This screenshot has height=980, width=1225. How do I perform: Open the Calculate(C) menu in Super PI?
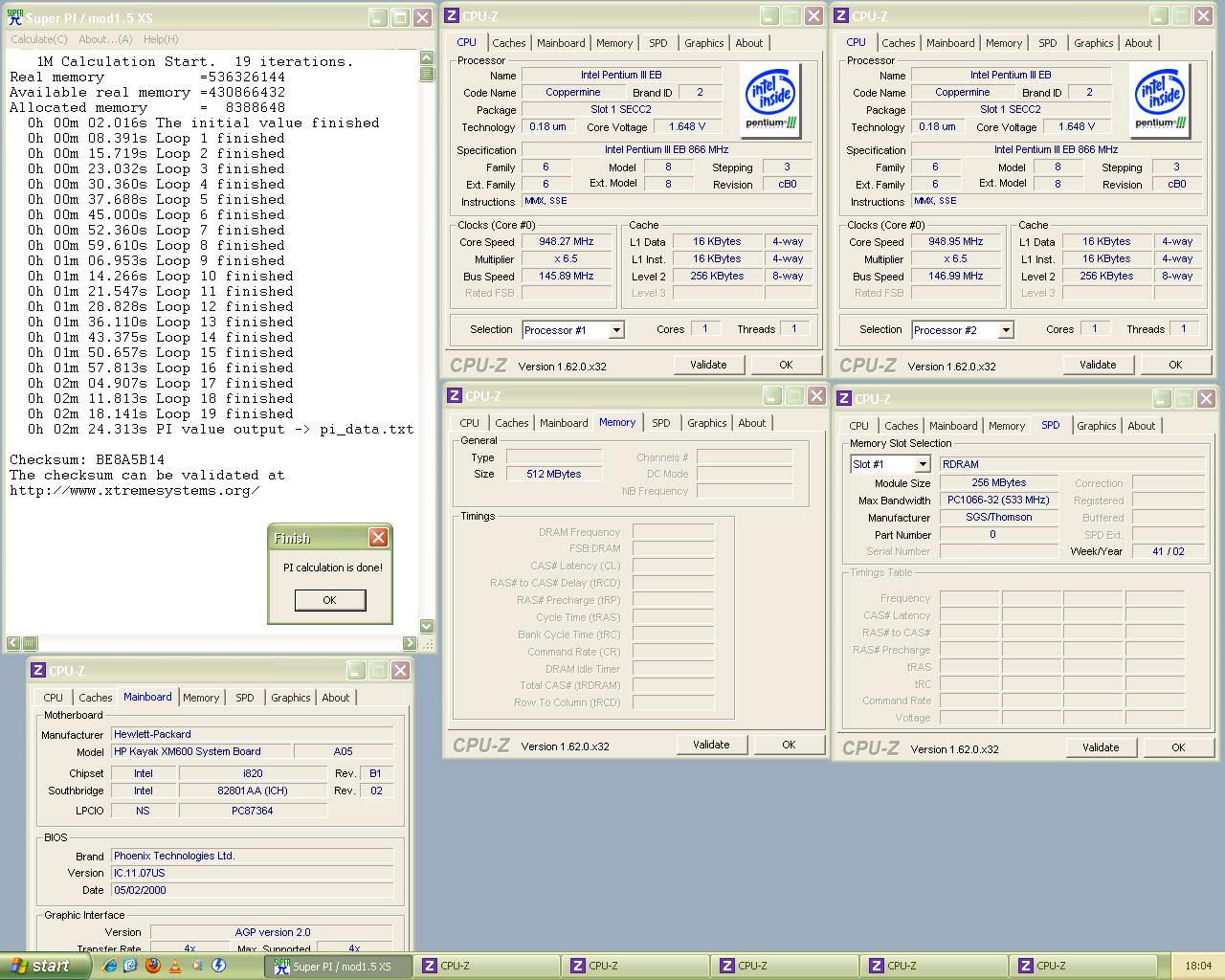point(39,39)
